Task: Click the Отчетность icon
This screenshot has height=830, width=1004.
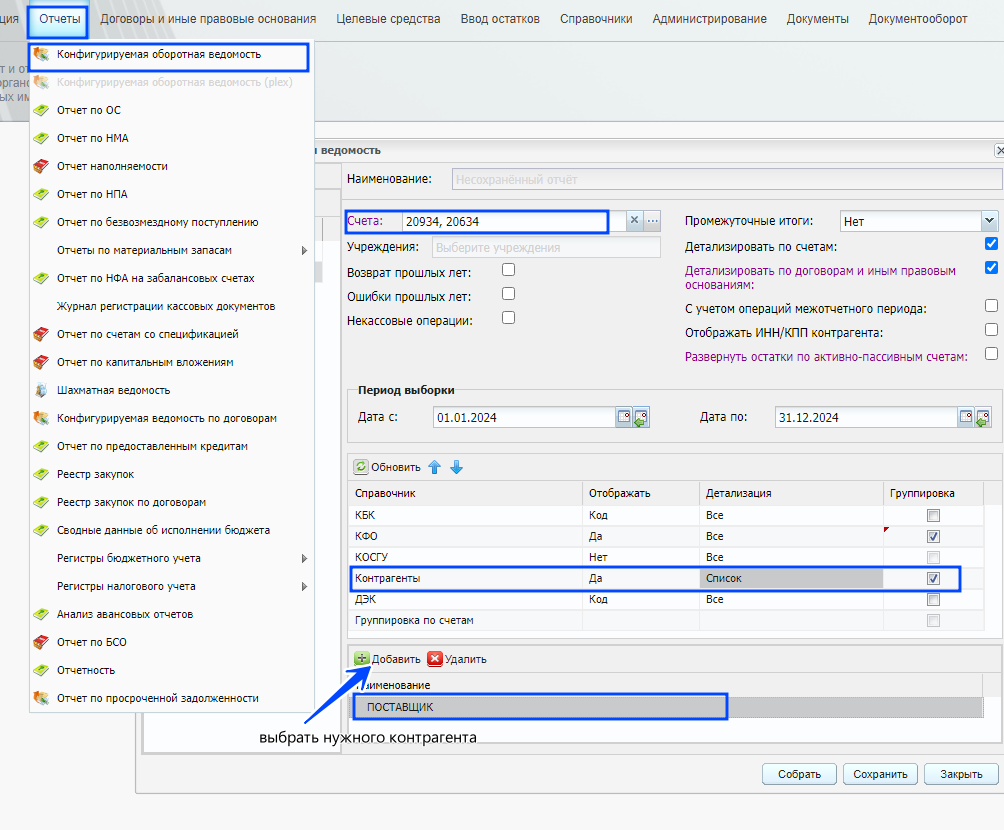Action: [41, 671]
